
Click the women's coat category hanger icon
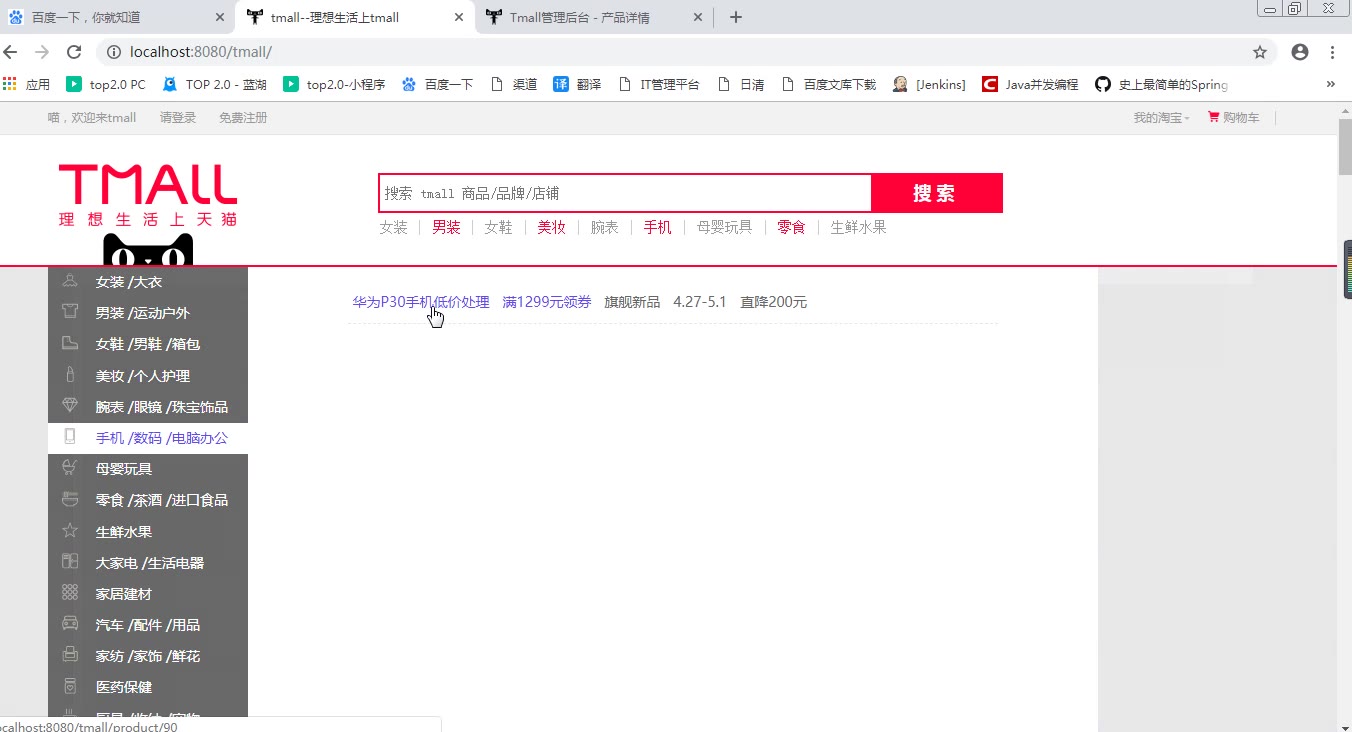pyautogui.click(x=70, y=281)
